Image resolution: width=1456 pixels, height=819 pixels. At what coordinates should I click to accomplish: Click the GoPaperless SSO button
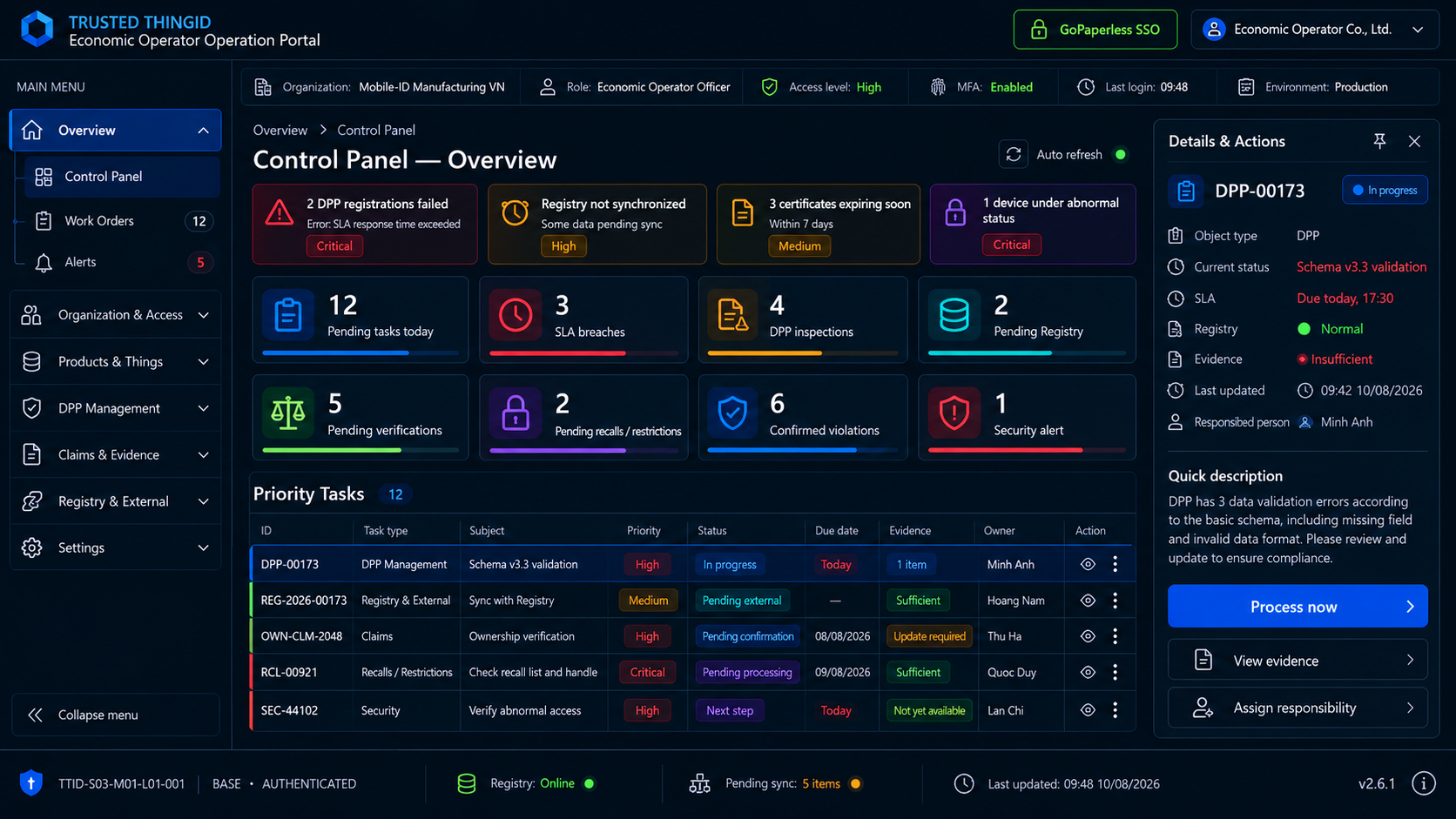point(1095,30)
